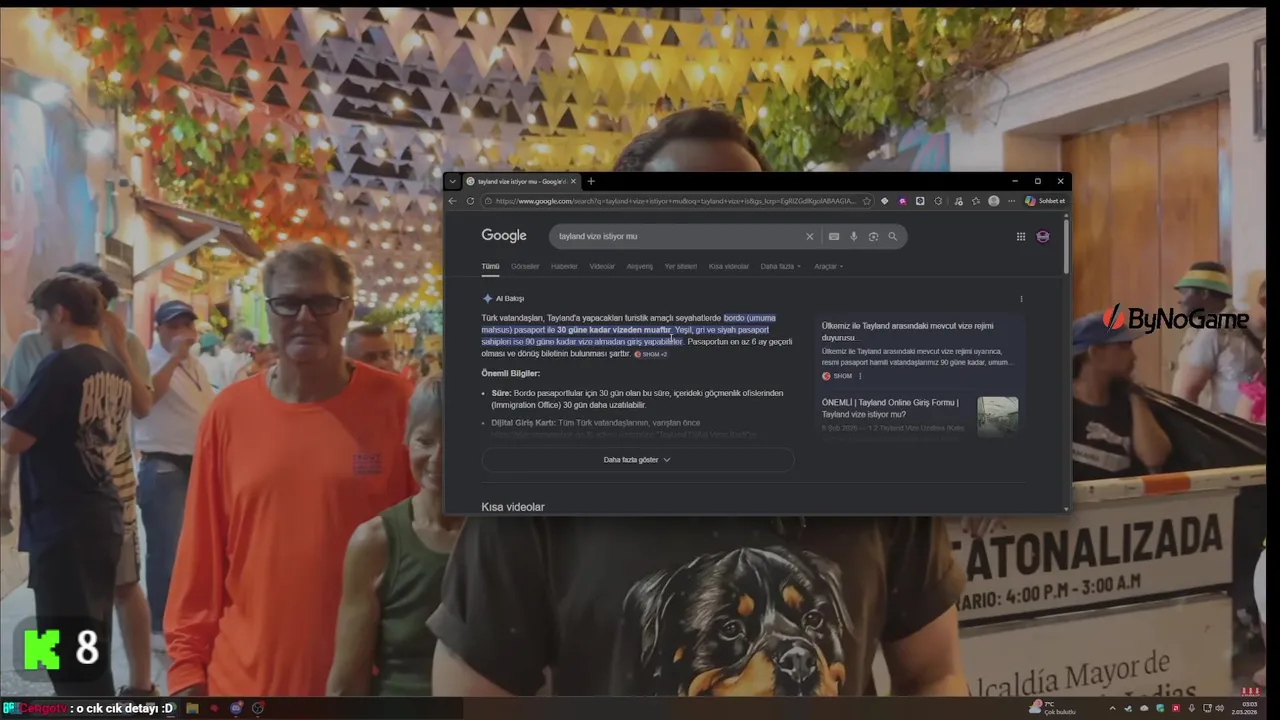
Task: Open a new browser tab
Action: pos(591,181)
